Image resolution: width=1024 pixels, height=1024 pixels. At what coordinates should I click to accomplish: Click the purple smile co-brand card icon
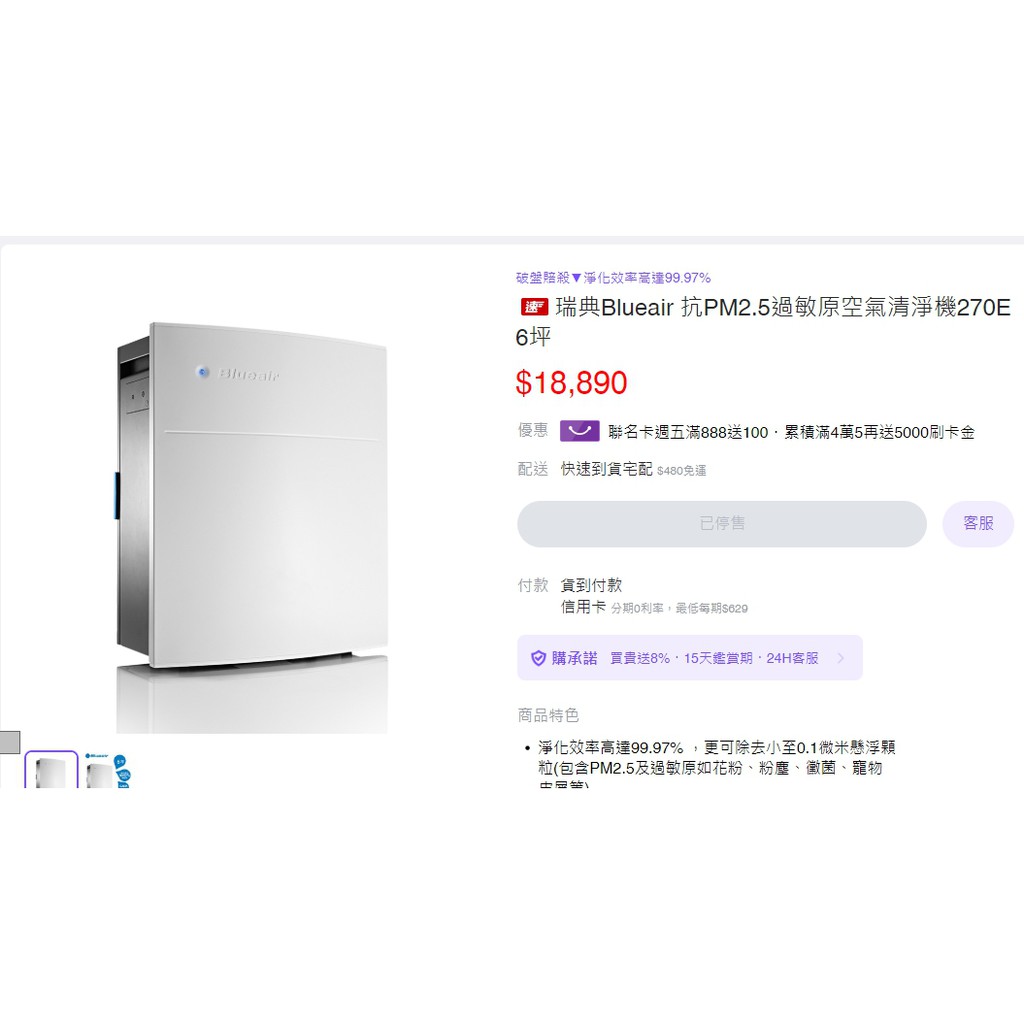coord(579,431)
